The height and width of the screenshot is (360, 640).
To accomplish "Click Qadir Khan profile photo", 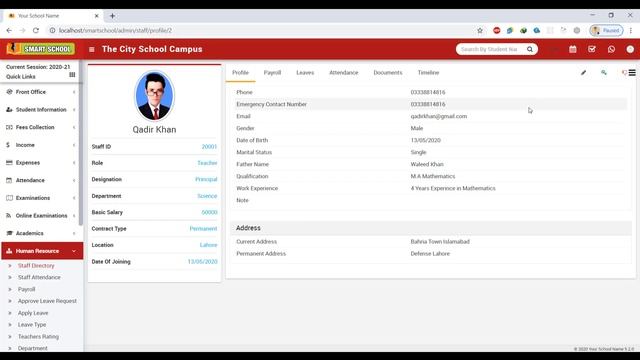I will (154, 96).
